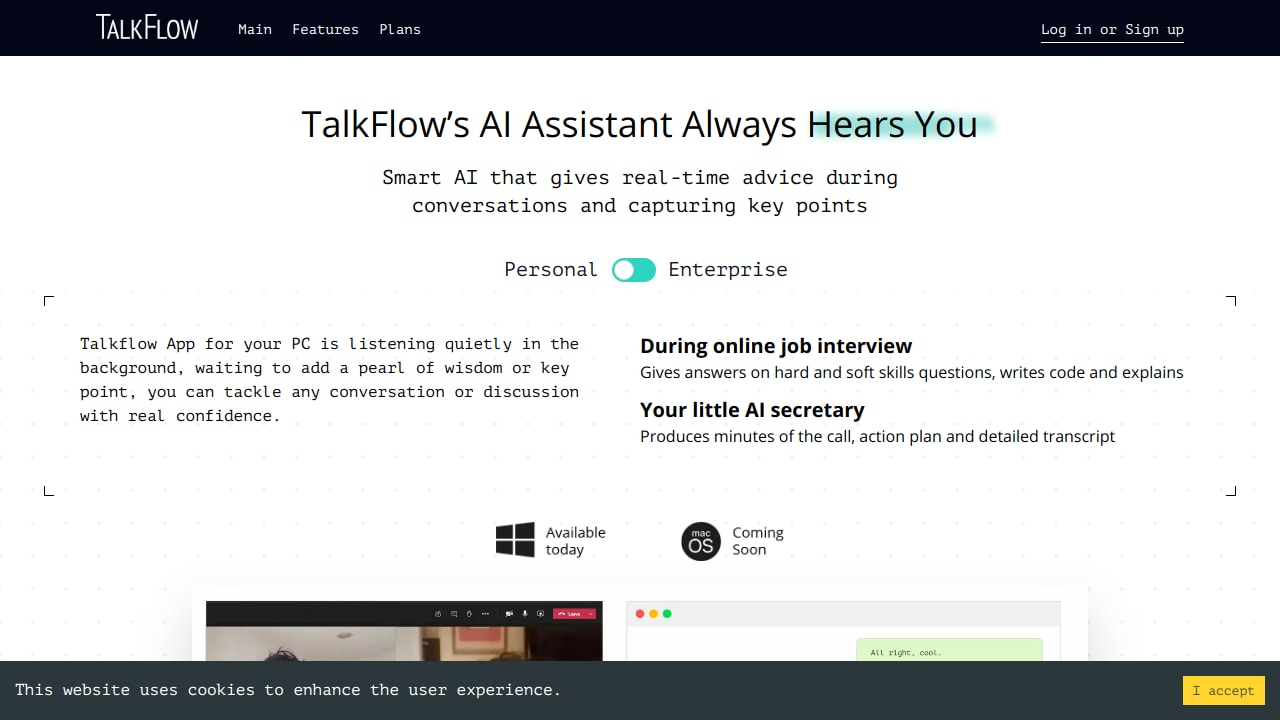Click the video call screenshot thumbnail
The height and width of the screenshot is (720, 1280).
(404, 631)
